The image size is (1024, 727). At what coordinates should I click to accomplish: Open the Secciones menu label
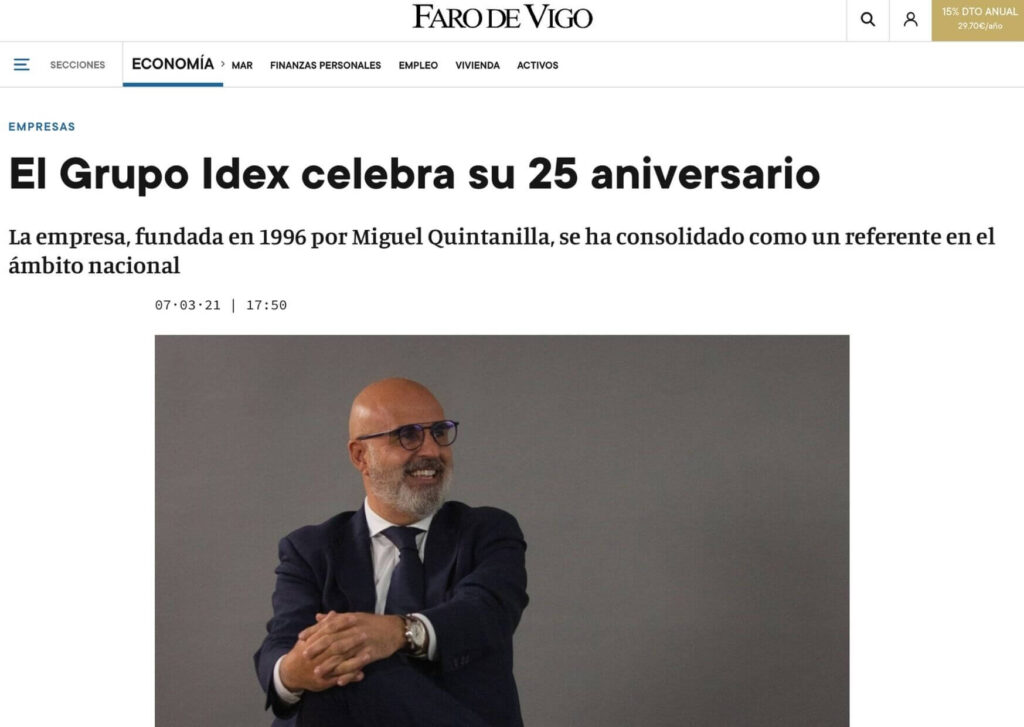pyautogui.click(x=78, y=65)
